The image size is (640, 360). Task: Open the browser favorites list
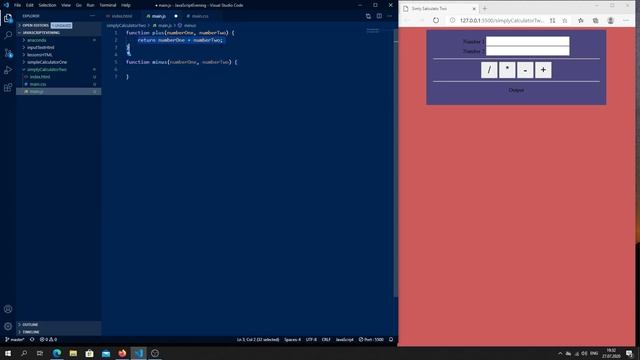tap(580, 20)
